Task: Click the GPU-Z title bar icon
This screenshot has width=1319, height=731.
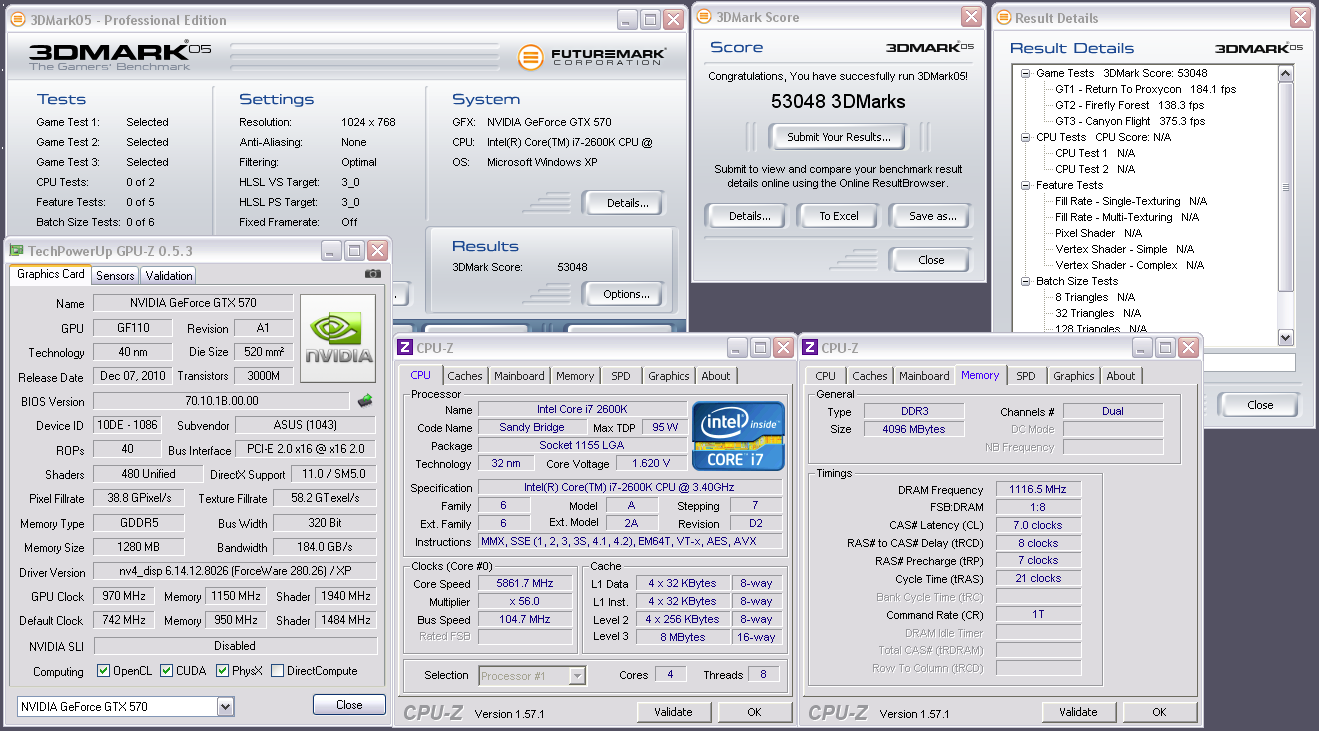Action: point(16,250)
